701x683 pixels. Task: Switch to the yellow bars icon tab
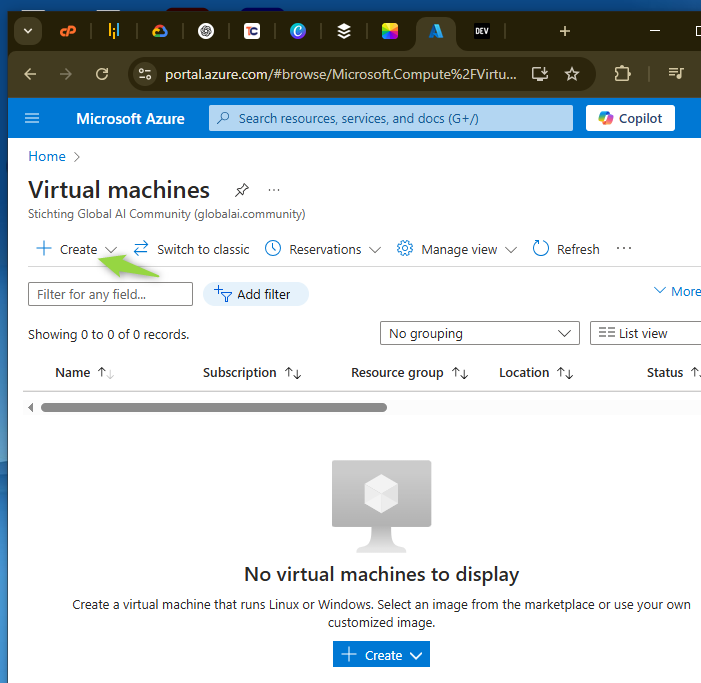coord(114,31)
